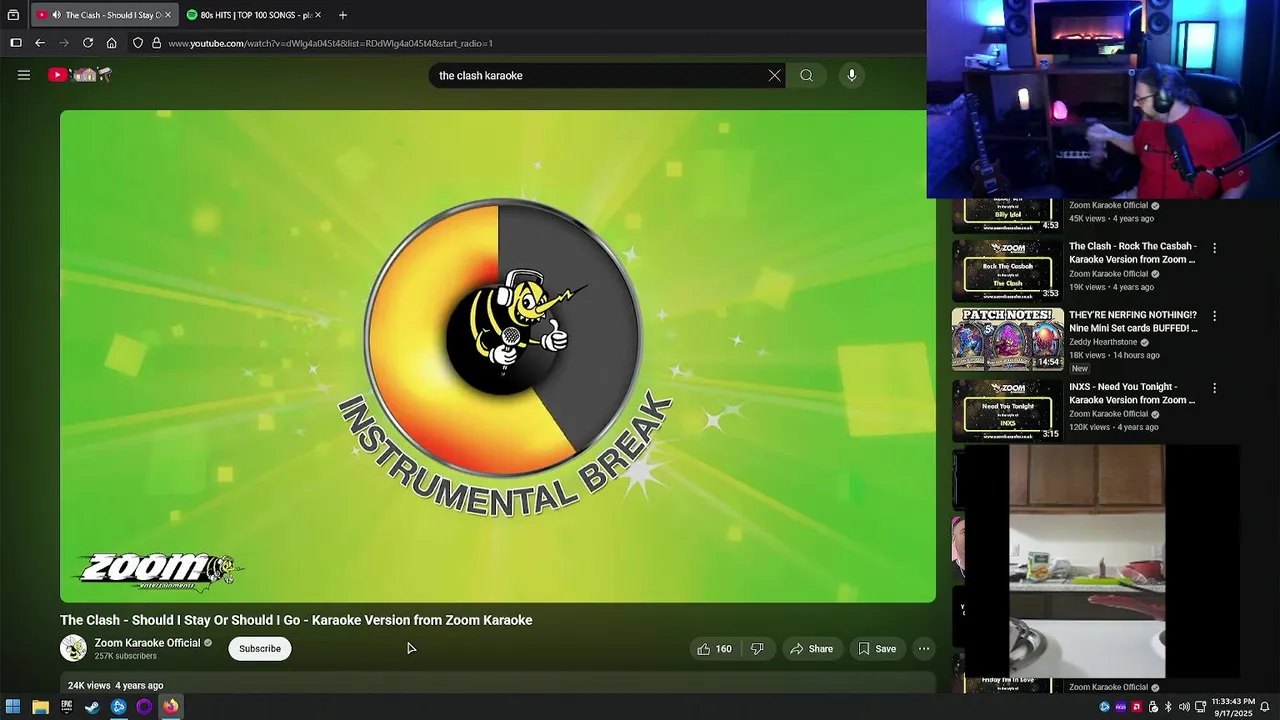Open Epic Games Launcher from taskbar
The height and width of the screenshot is (720, 1280).
tap(66, 707)
